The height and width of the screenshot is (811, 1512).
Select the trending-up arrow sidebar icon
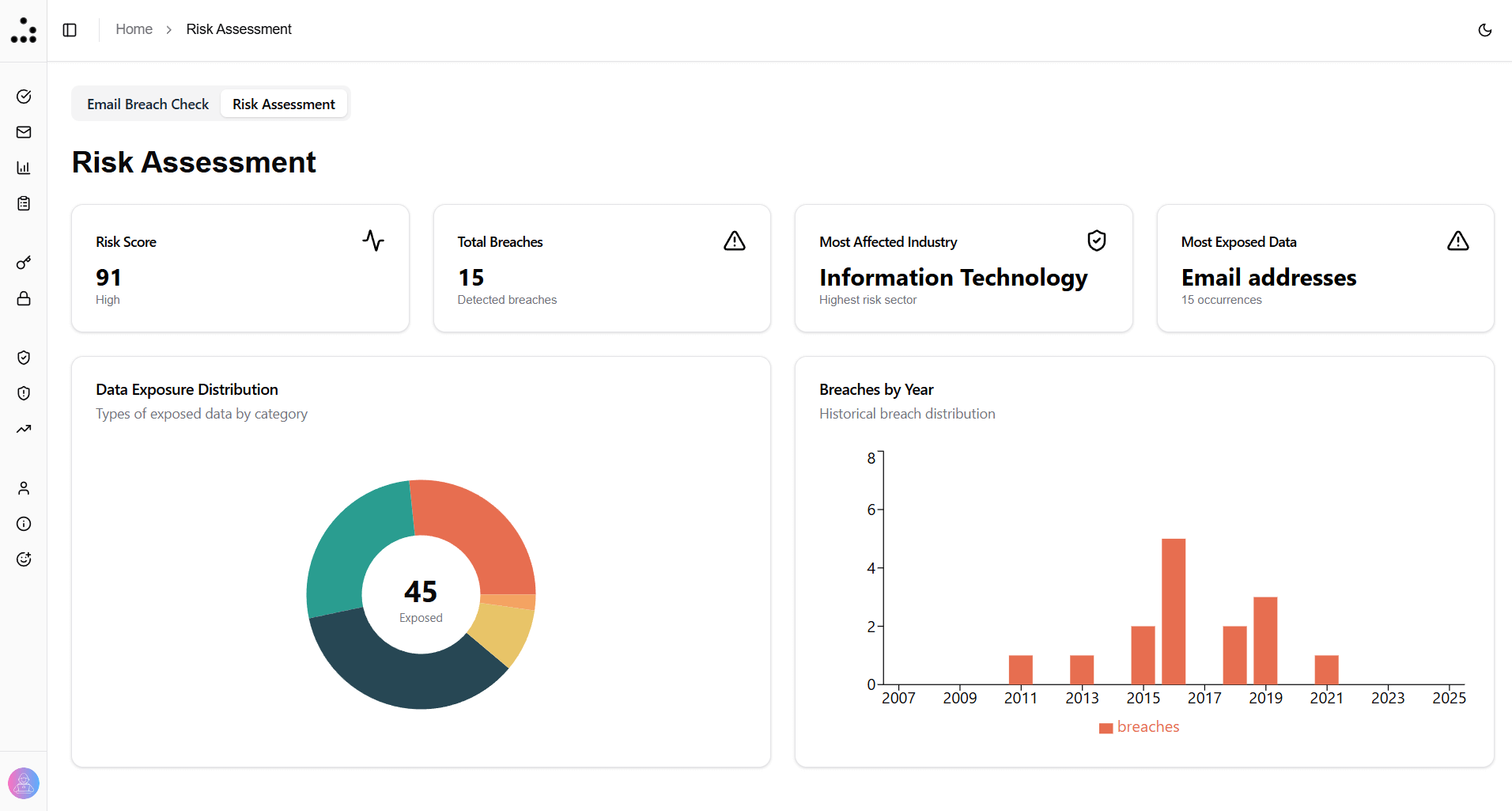tap(24, 429)
